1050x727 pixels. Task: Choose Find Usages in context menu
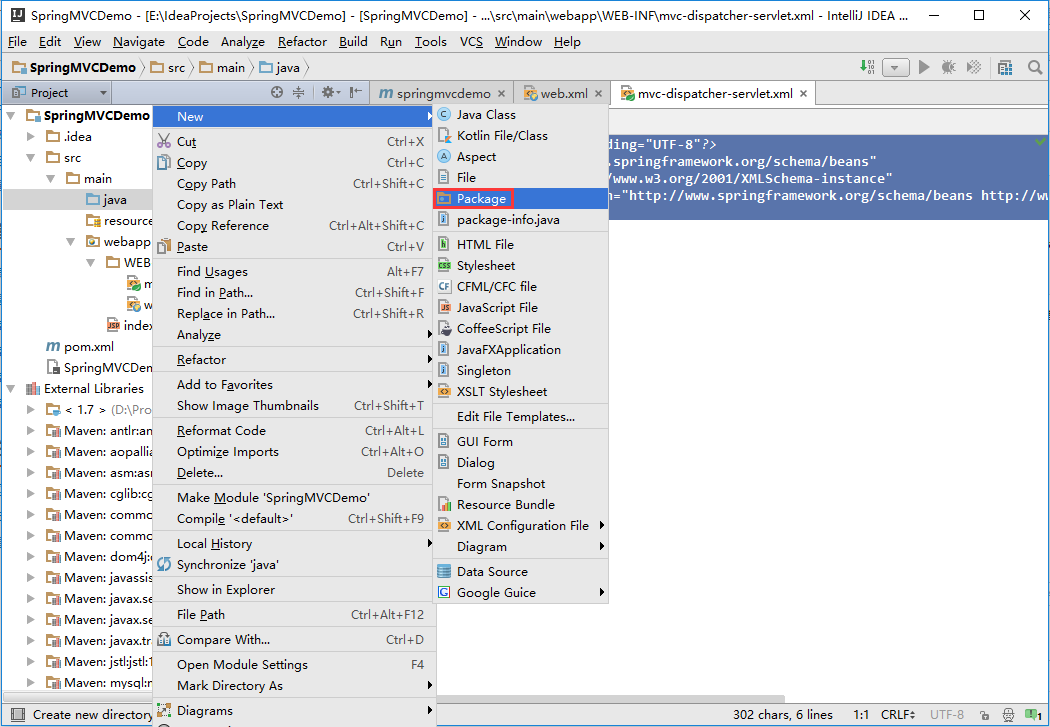[x=294, y=271]
